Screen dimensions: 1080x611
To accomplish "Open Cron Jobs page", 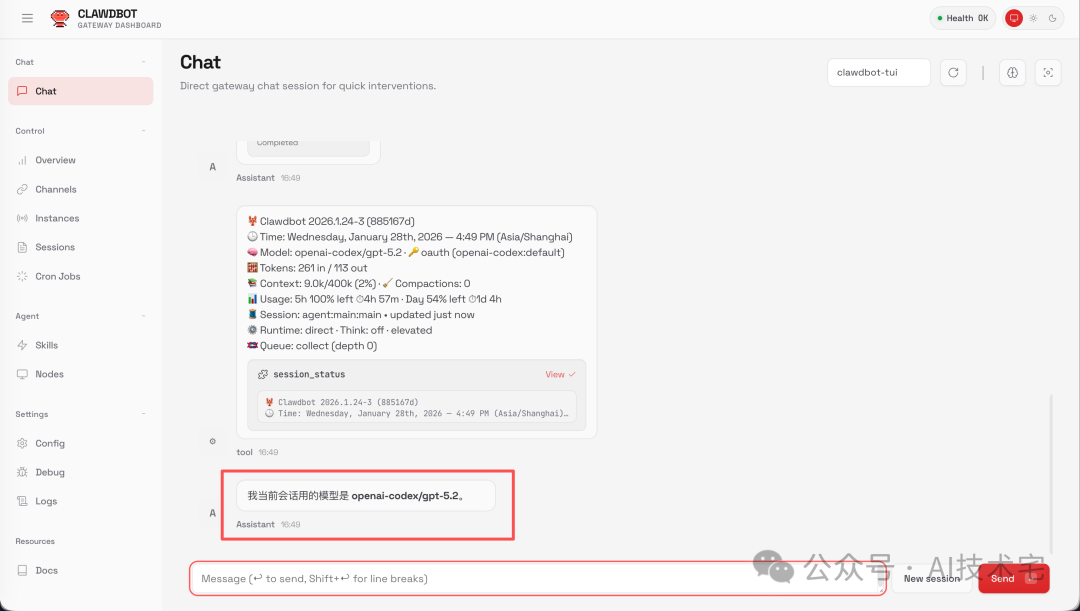I will pos(81,276).
